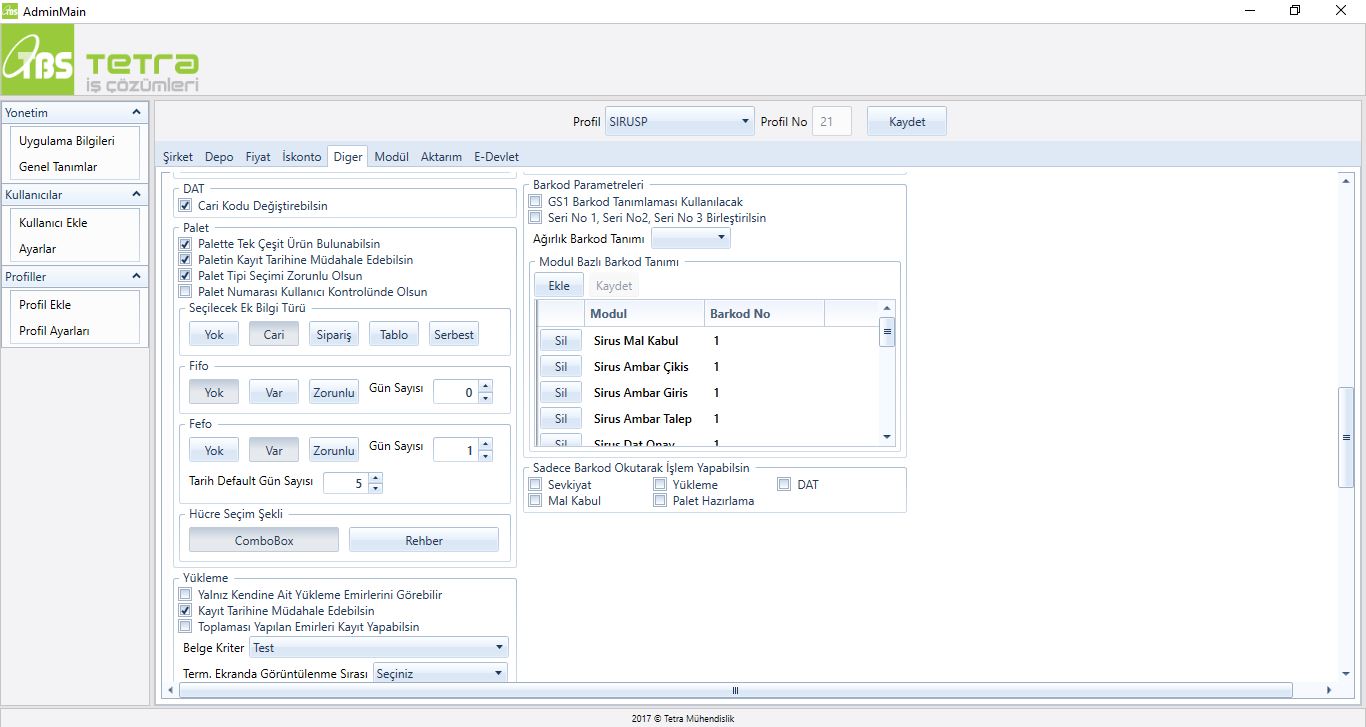
Task: Check the Palet Hazırlama checkbox
Action: 660,501
